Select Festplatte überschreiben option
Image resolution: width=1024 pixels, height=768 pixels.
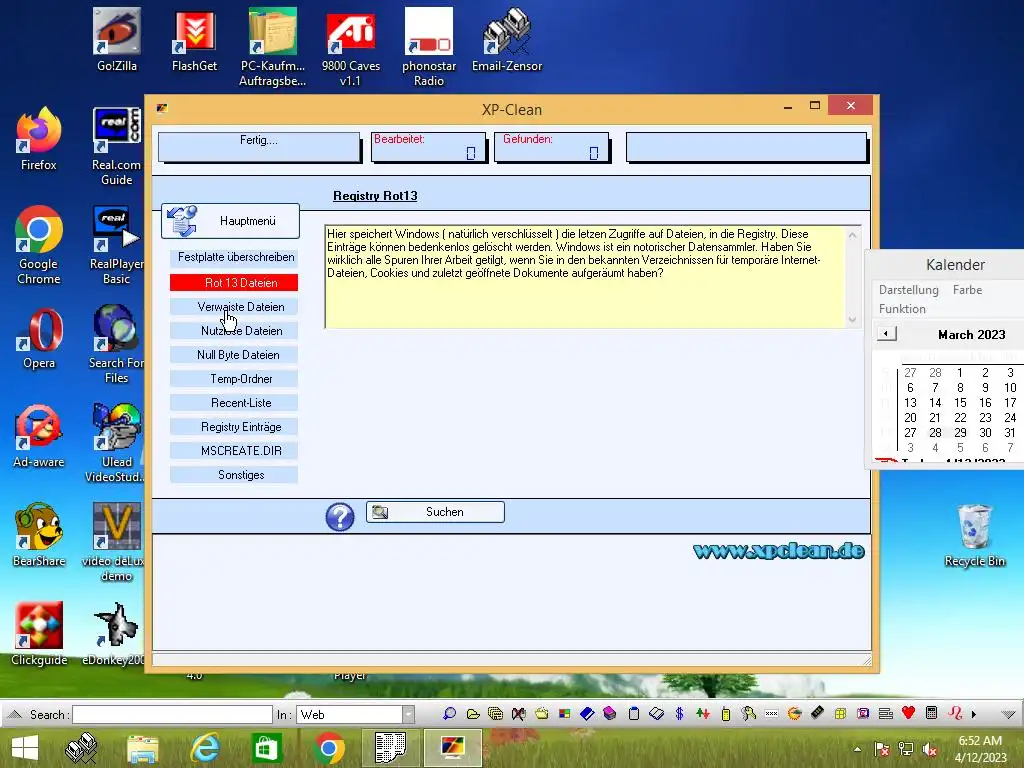click(234, 257)
